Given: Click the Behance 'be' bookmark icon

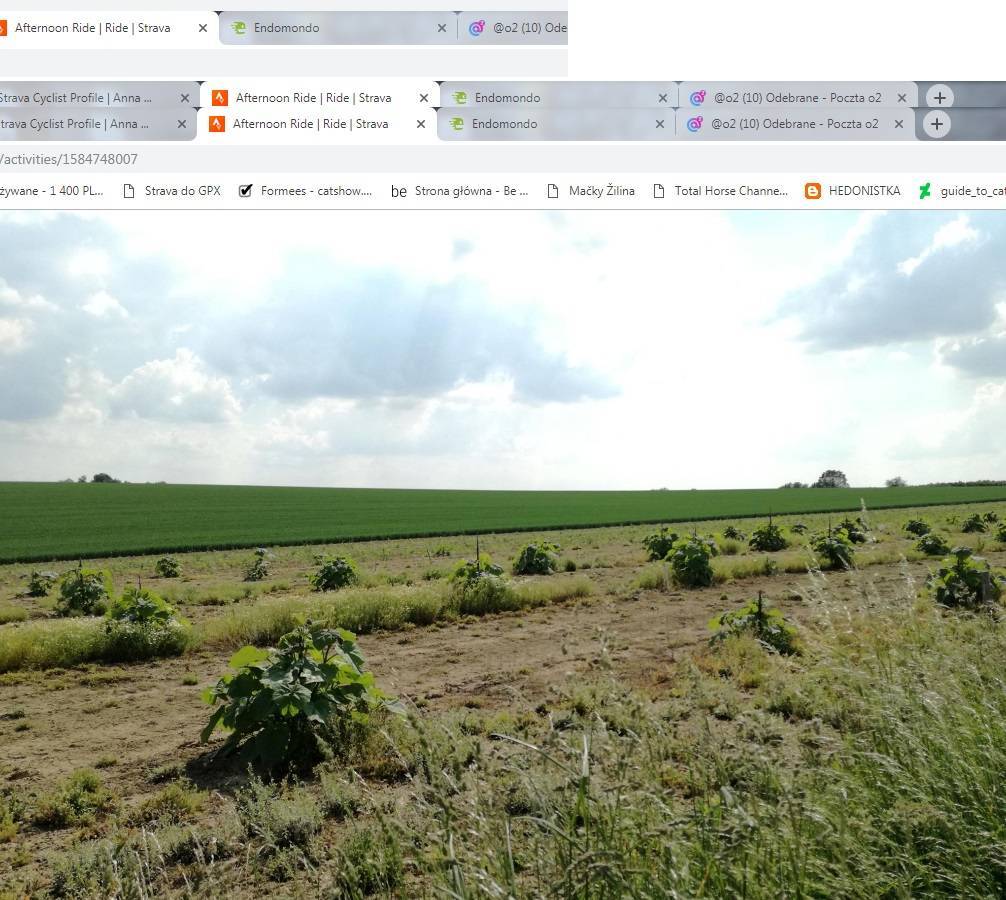Looking at the screenshot, I should click(399, 191).
